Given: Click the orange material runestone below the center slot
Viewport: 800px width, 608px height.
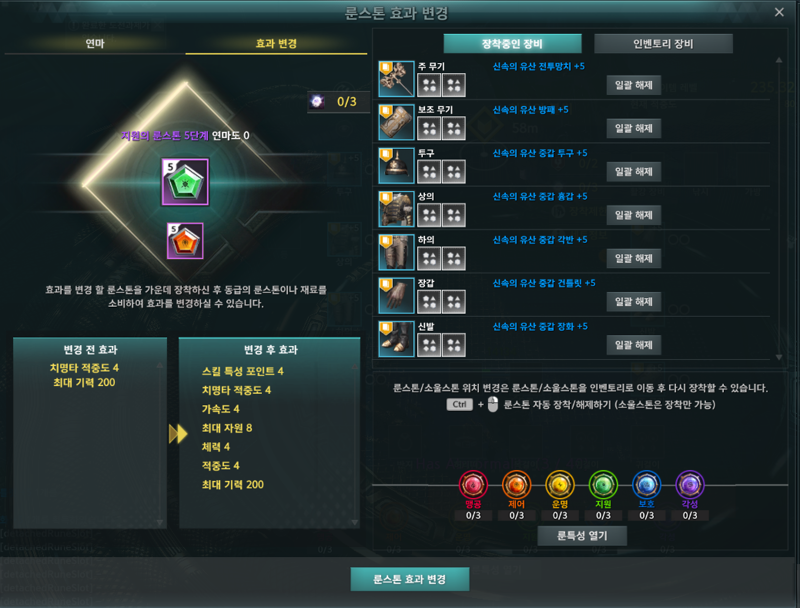Looking at the screenshot, I should click(x=185, y=241).
